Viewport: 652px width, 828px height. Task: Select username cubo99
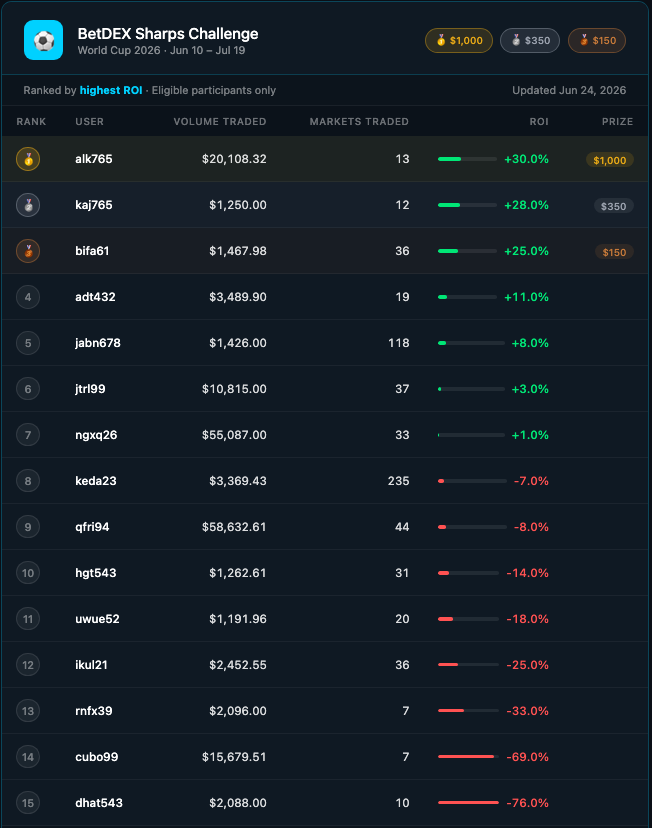click(x=97, y=756)
